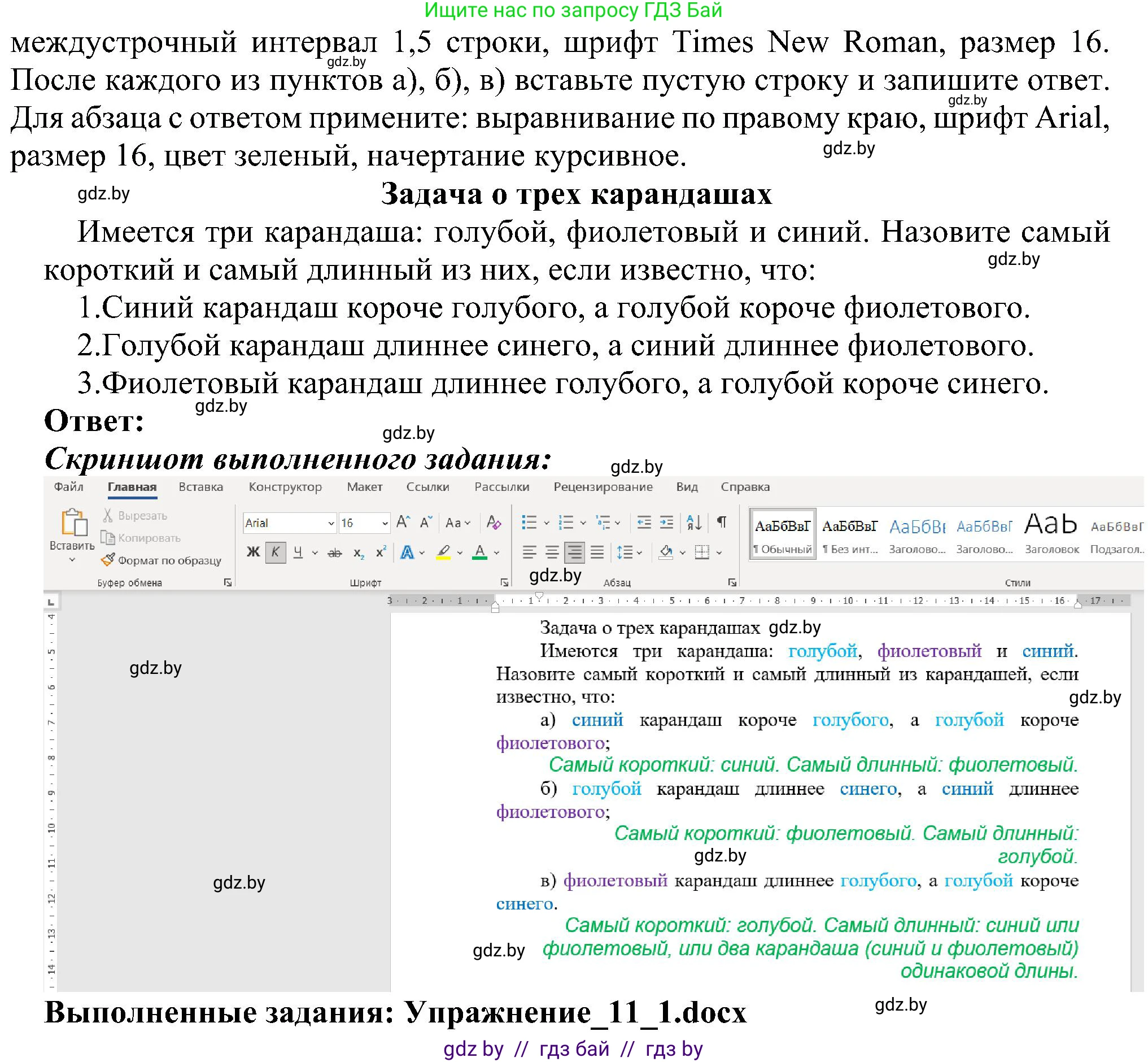Screen dimensions: 1148x1062
Task: Apply the large Заголовок title style
Action: tap(1051, 534)
